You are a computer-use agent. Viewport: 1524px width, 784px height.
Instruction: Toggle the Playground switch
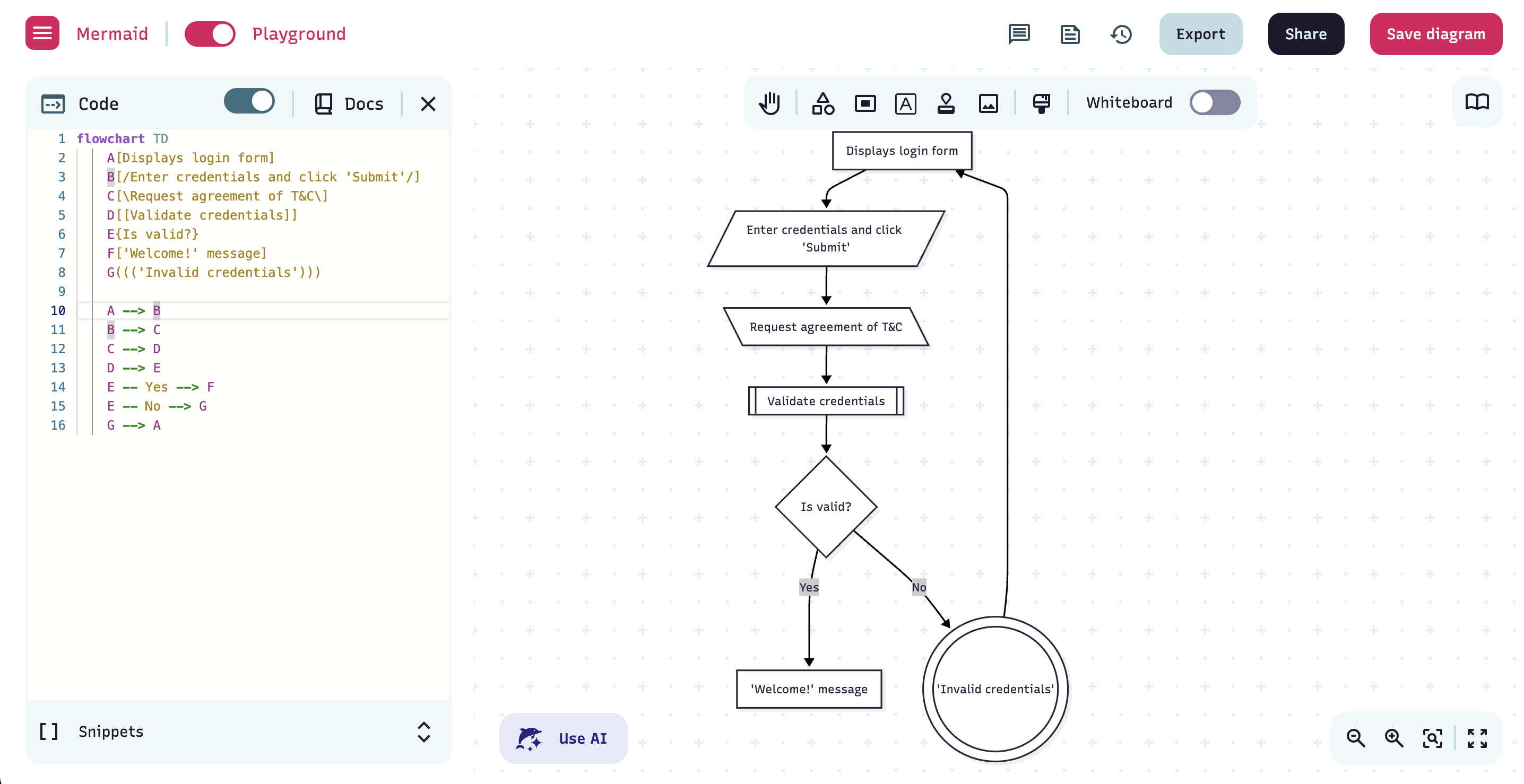(x=210, y=34)
